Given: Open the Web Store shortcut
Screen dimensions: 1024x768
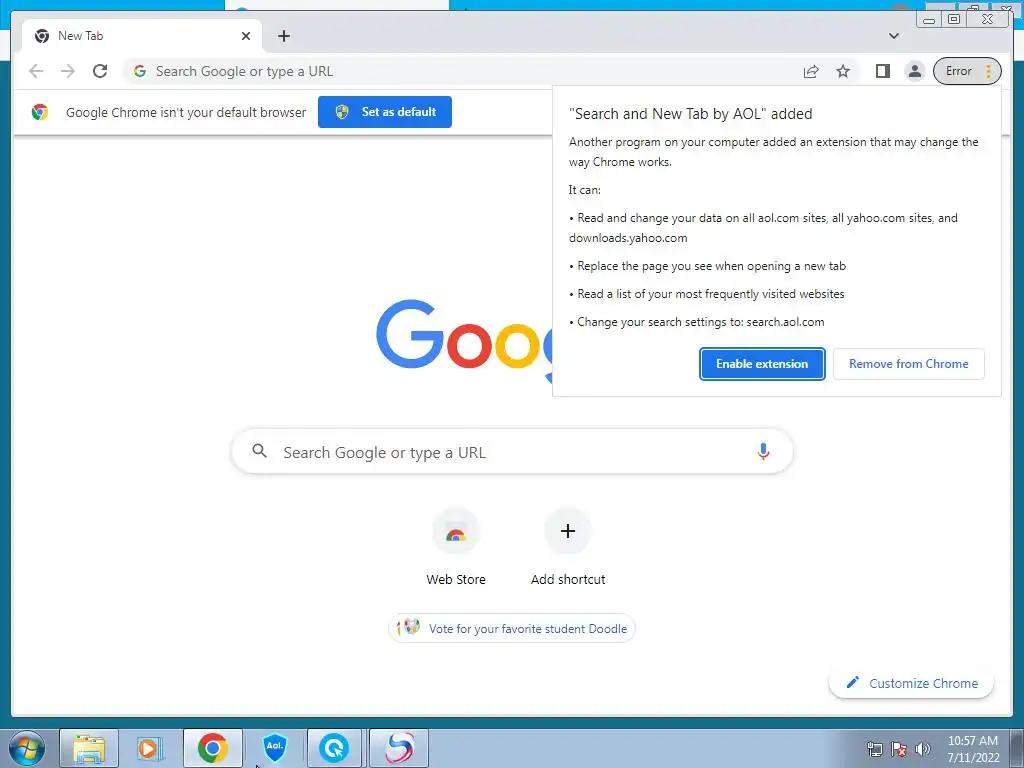Looking at the screenshot, I should tap(456, 548).
